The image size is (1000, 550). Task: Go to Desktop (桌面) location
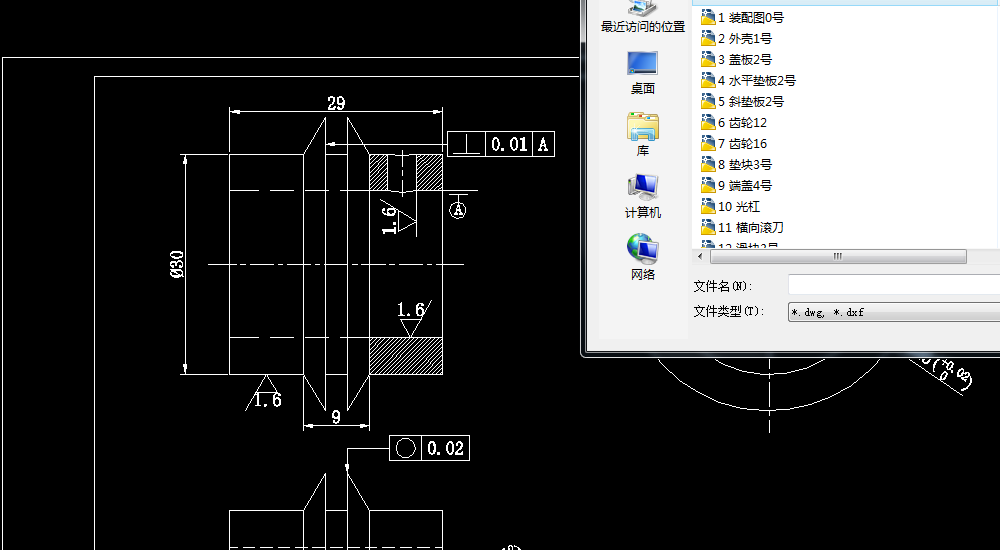click(x=643, y=72)
